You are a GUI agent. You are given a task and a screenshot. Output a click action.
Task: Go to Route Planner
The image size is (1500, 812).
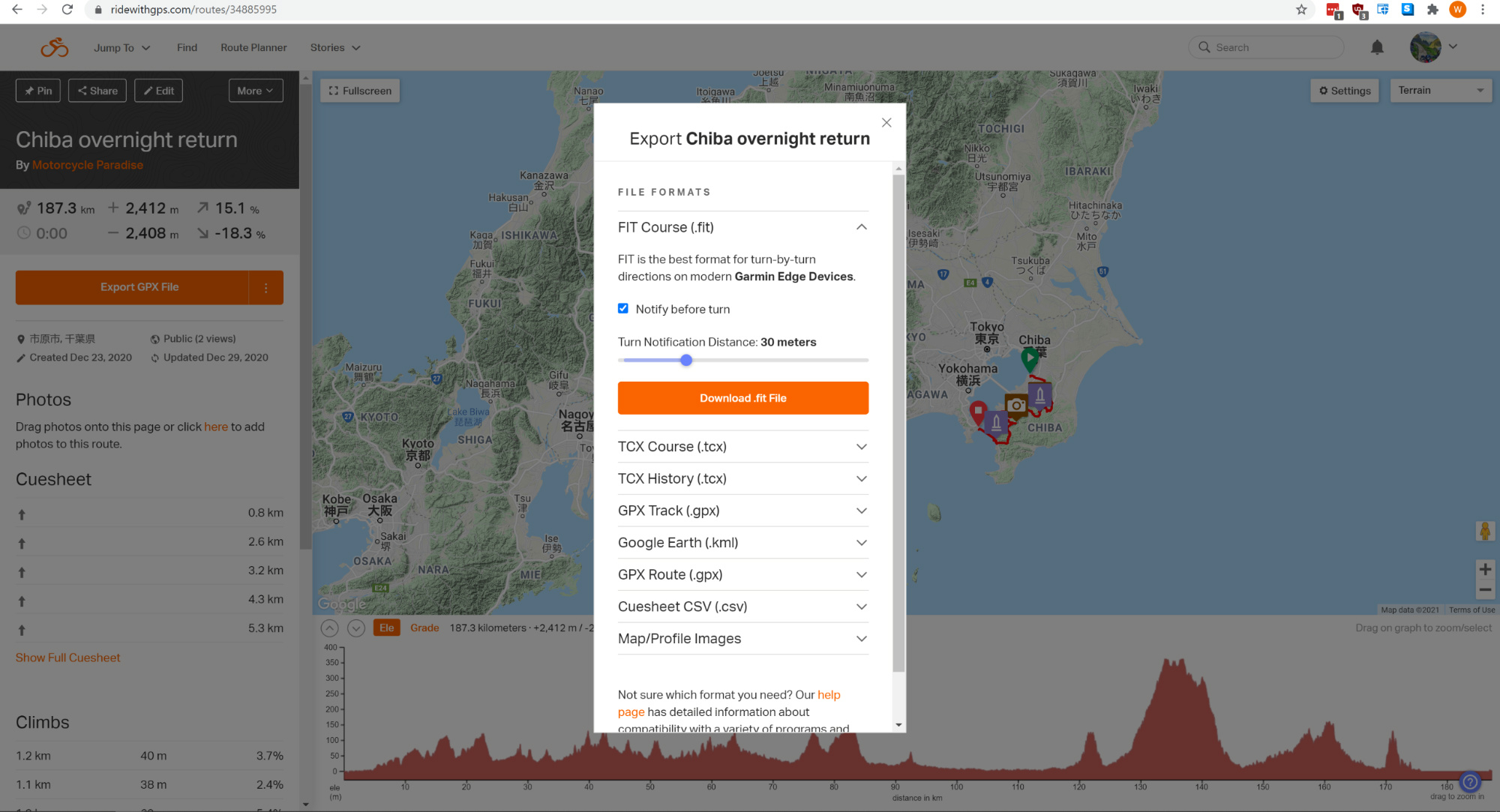click(x=253, y=47)
